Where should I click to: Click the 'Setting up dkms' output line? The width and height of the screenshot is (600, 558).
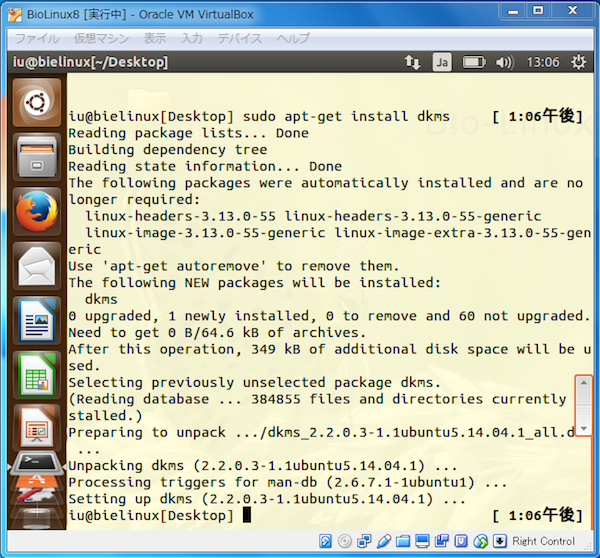pos(267,499)
